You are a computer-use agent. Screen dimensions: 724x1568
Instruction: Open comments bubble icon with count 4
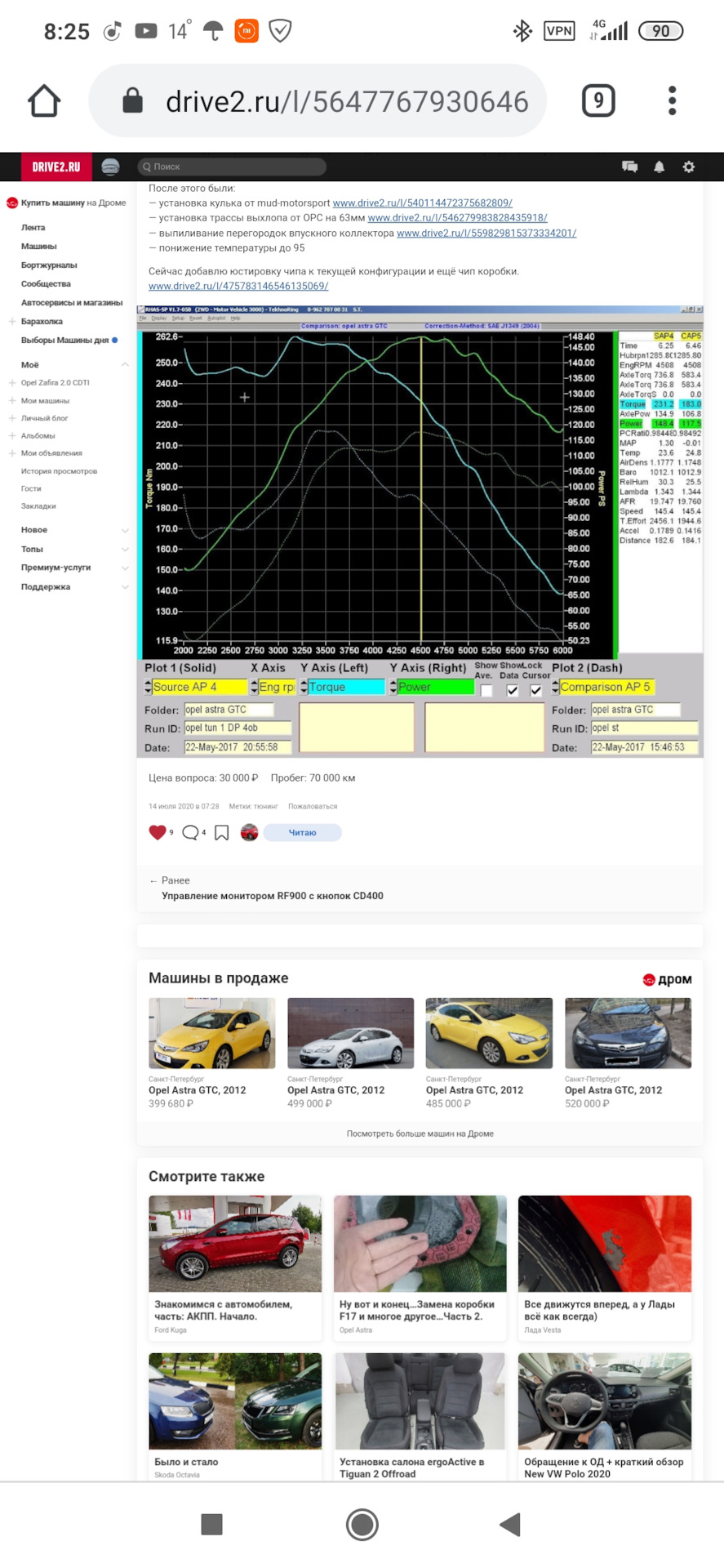pyautogui.click(x=191, y=832)
